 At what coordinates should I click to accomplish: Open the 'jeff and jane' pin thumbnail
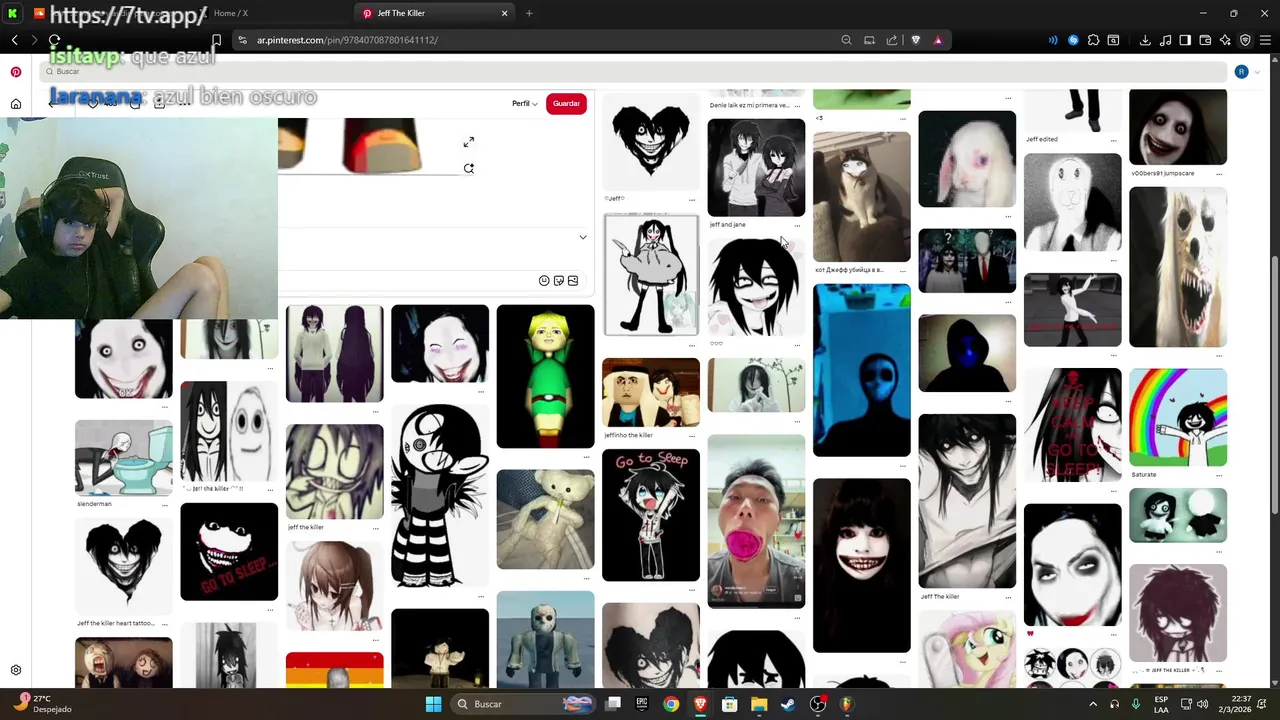[756, 167]
